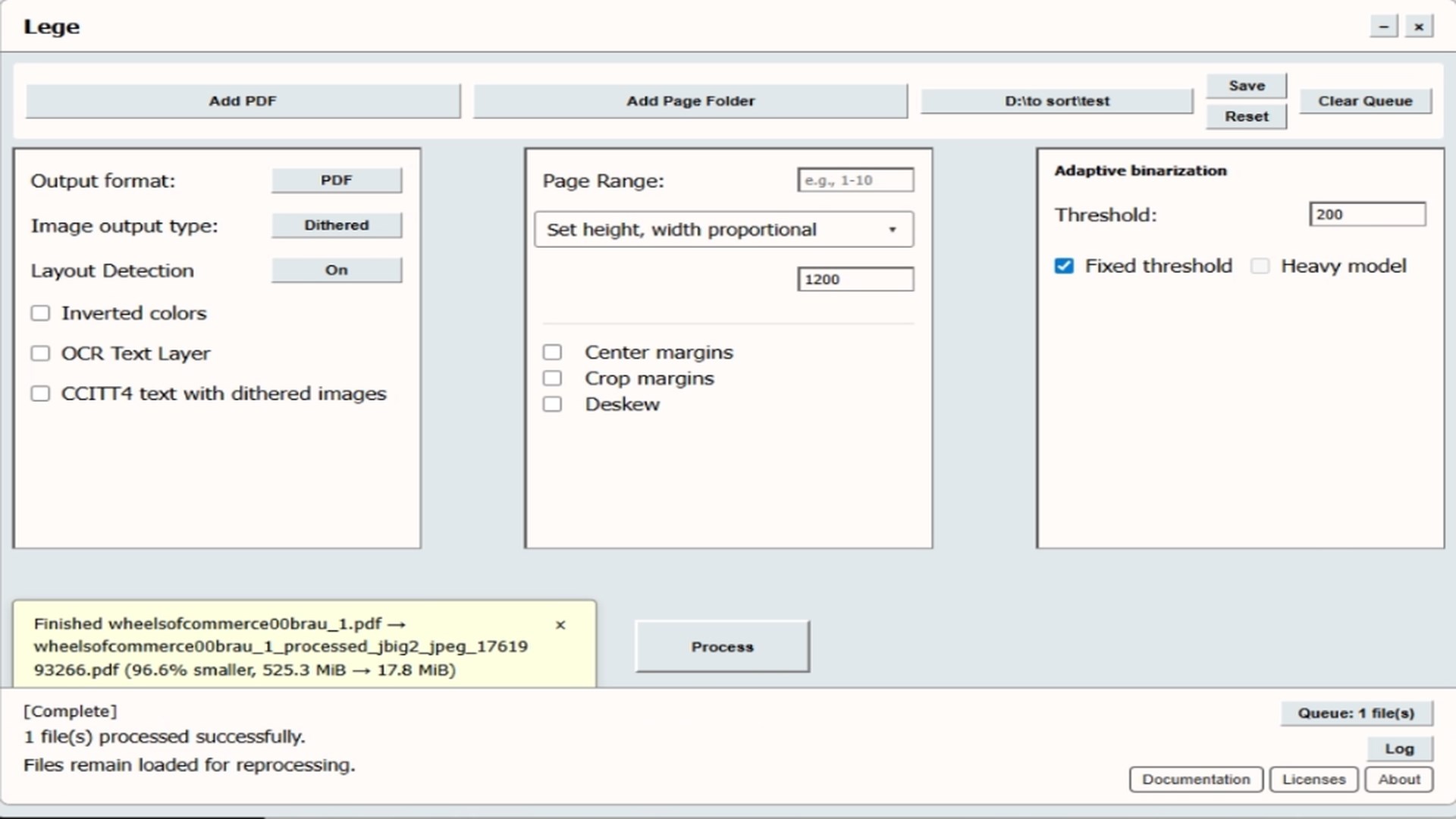Switch Image output type from Dithered
Screen dimensions: 1456x819
point(337,225)
